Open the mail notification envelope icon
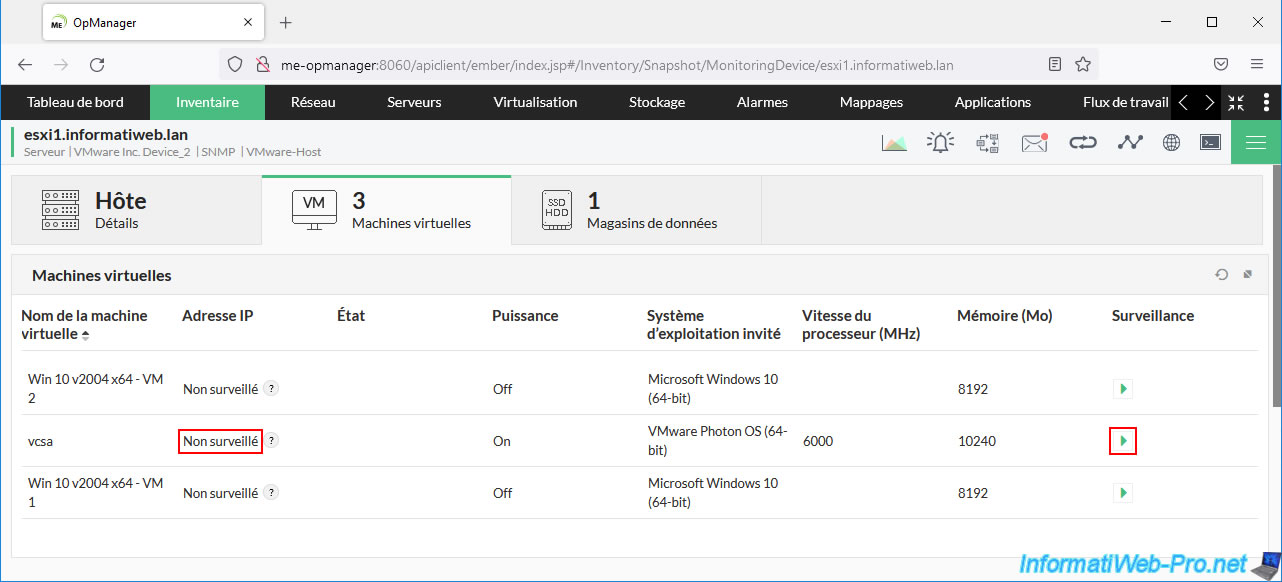Viewport: 1282px width, 582px height. point(1034,143)
